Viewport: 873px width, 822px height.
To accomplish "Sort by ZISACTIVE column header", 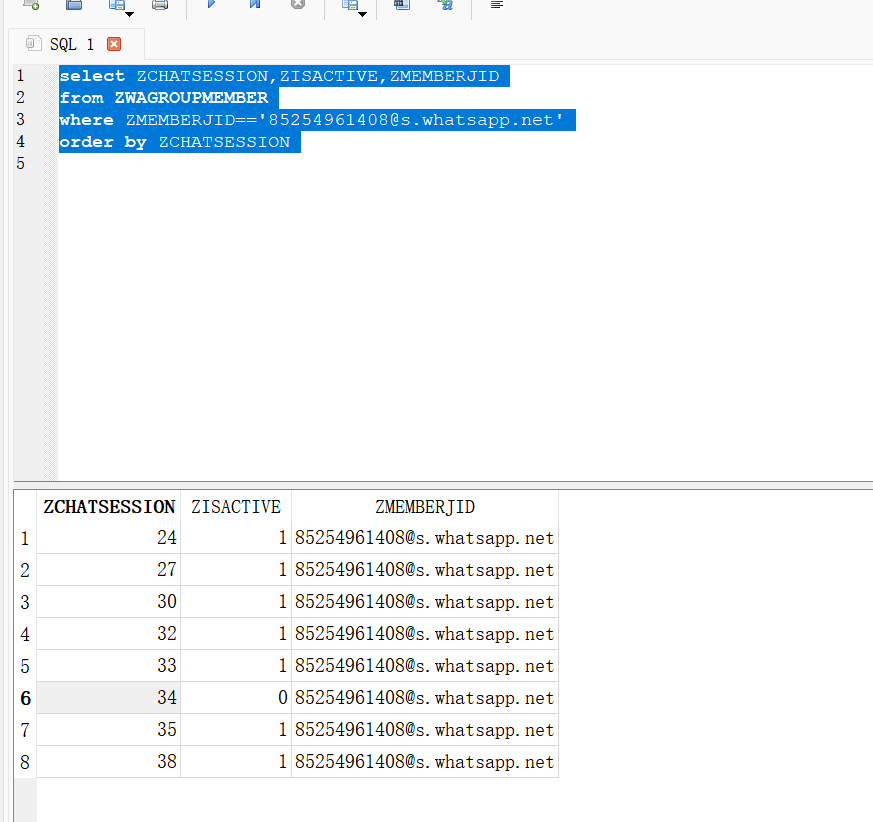I will point(236,507).
